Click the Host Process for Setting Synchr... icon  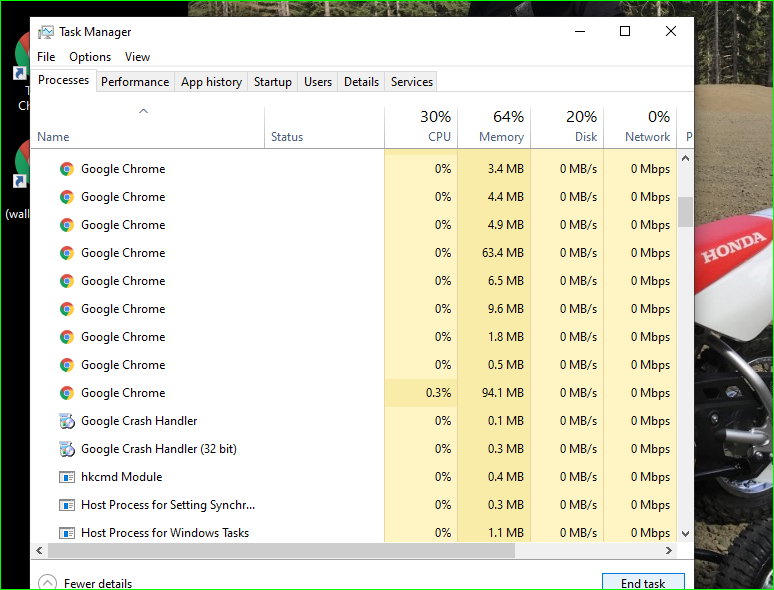pos(67,505)
